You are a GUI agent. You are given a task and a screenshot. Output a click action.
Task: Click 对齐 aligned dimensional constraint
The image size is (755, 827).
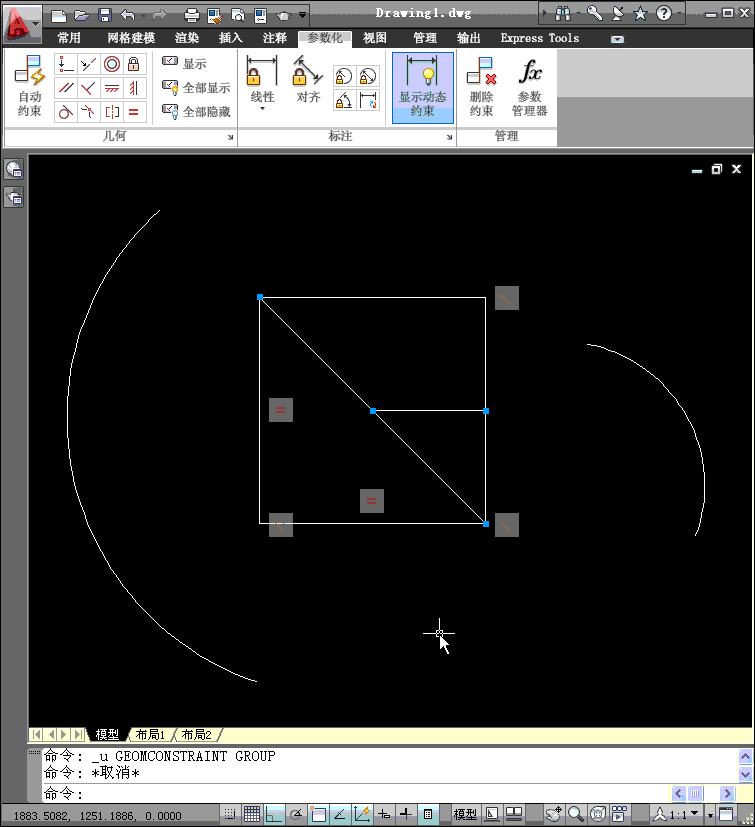[308, 80]
